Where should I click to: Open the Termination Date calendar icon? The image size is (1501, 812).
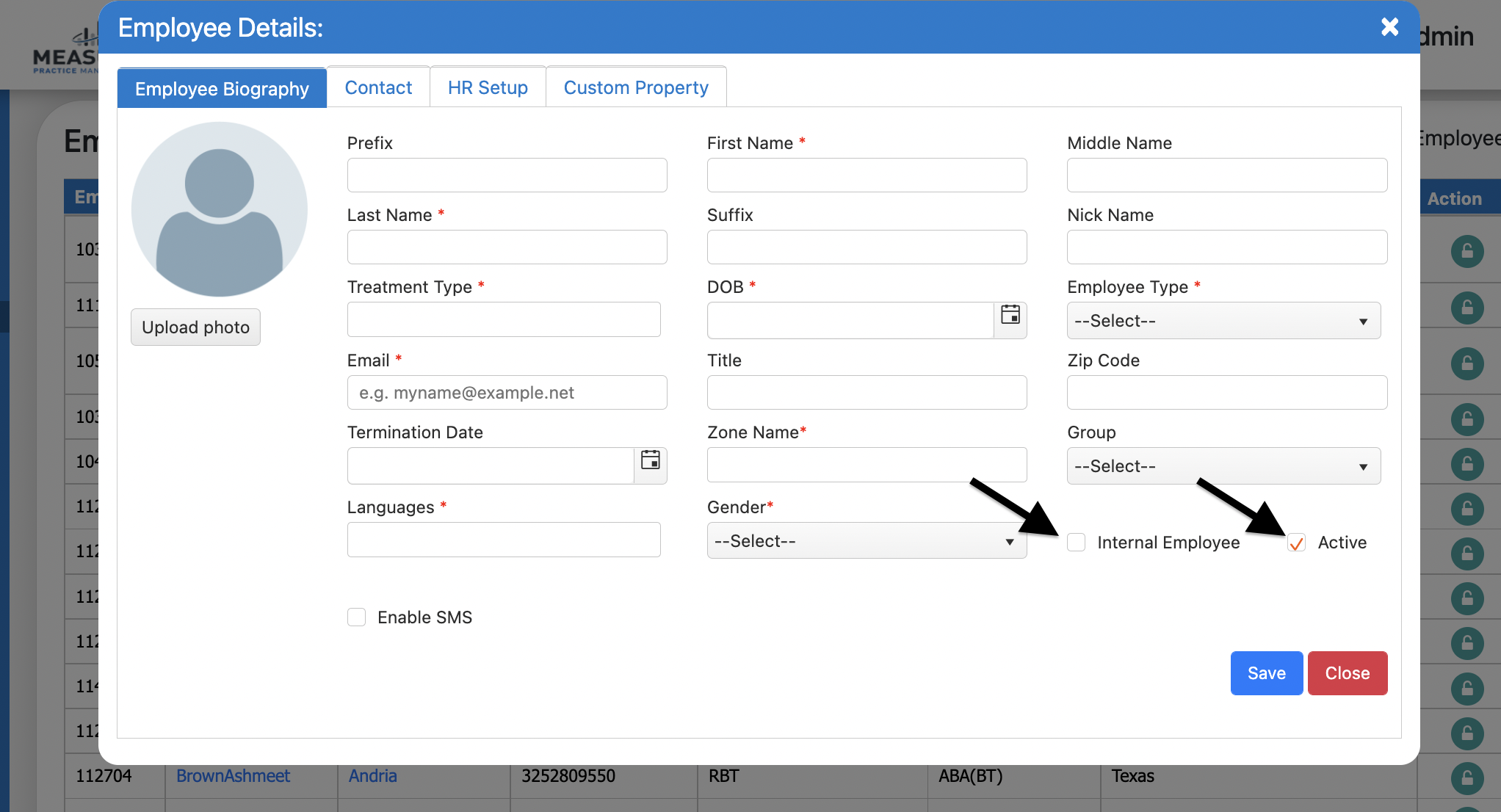(x=651, y=461)
